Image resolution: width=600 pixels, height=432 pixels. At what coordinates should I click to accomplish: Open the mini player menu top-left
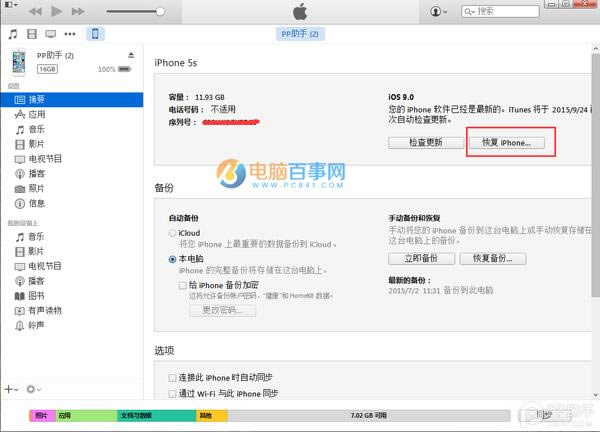11,5
